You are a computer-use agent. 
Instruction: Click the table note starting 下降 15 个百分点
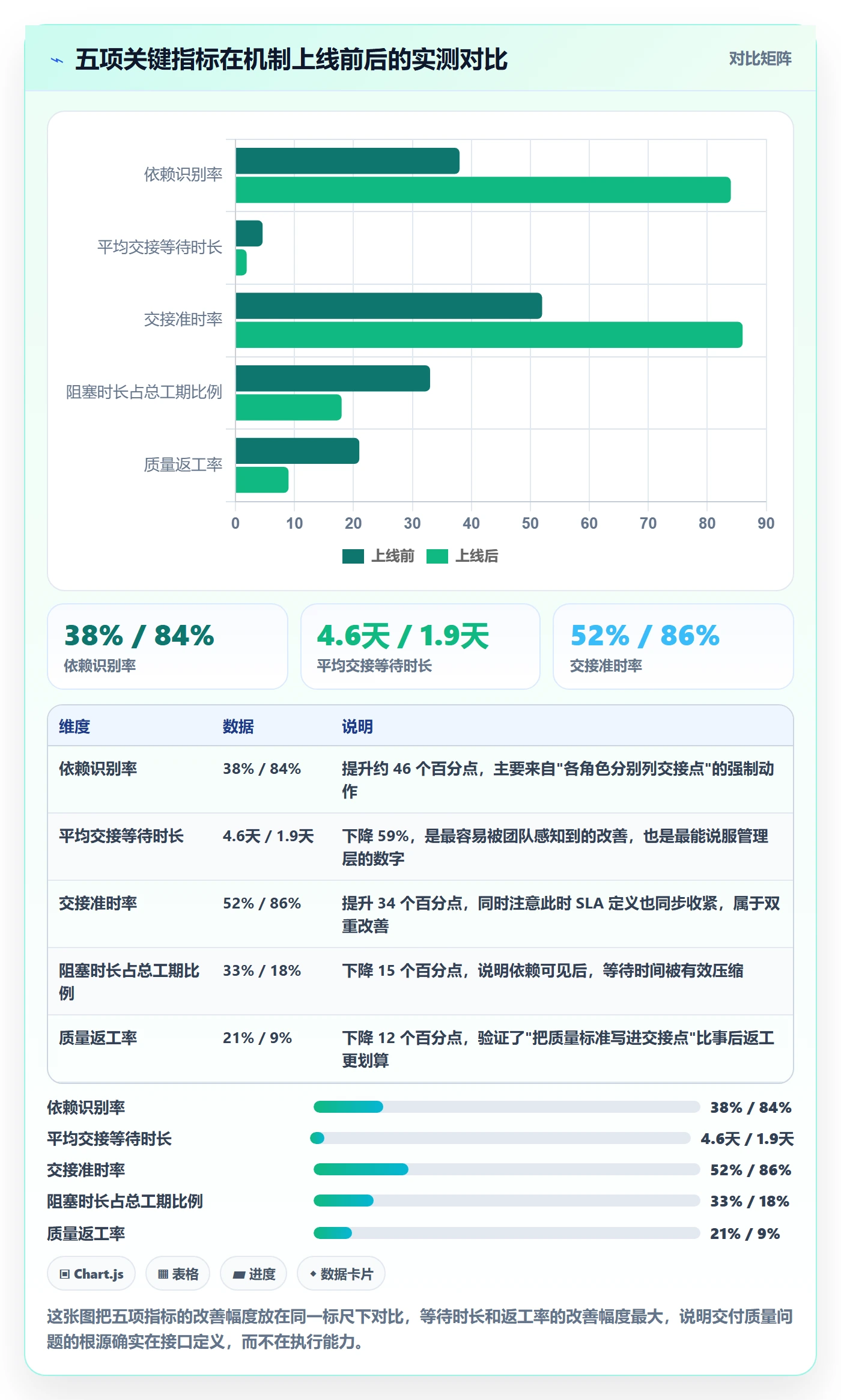point(542,970)
